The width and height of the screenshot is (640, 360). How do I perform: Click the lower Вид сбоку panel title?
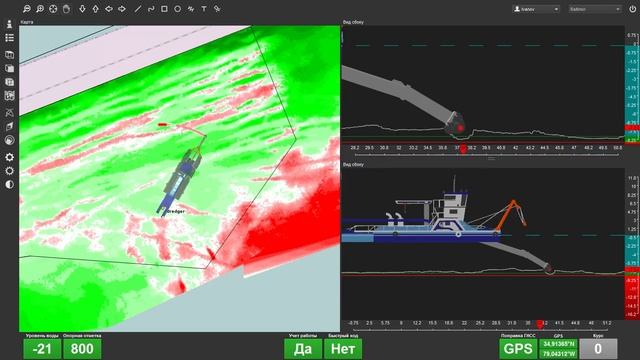[x=353, y=164]
